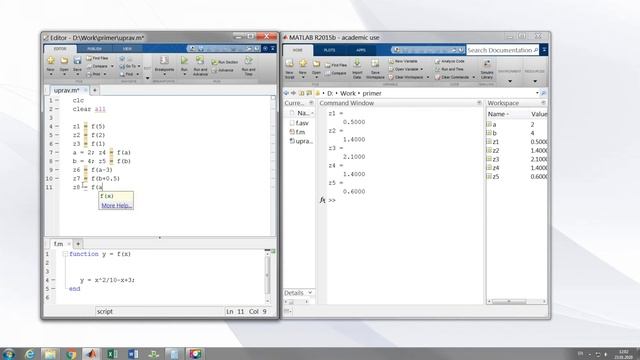640x360 pixels.
Task: Switch to the VIEW tab in the Editor
Action: 127,49
